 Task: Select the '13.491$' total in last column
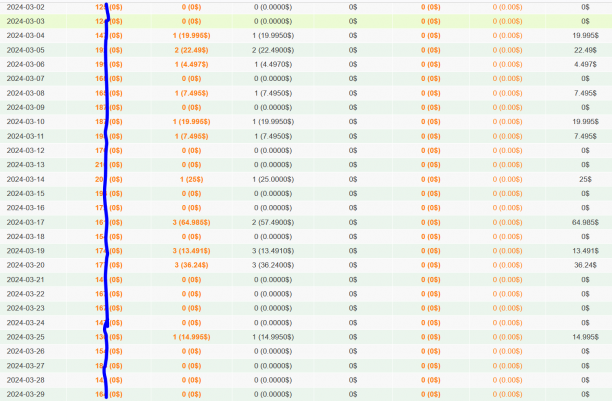(585, 251)
